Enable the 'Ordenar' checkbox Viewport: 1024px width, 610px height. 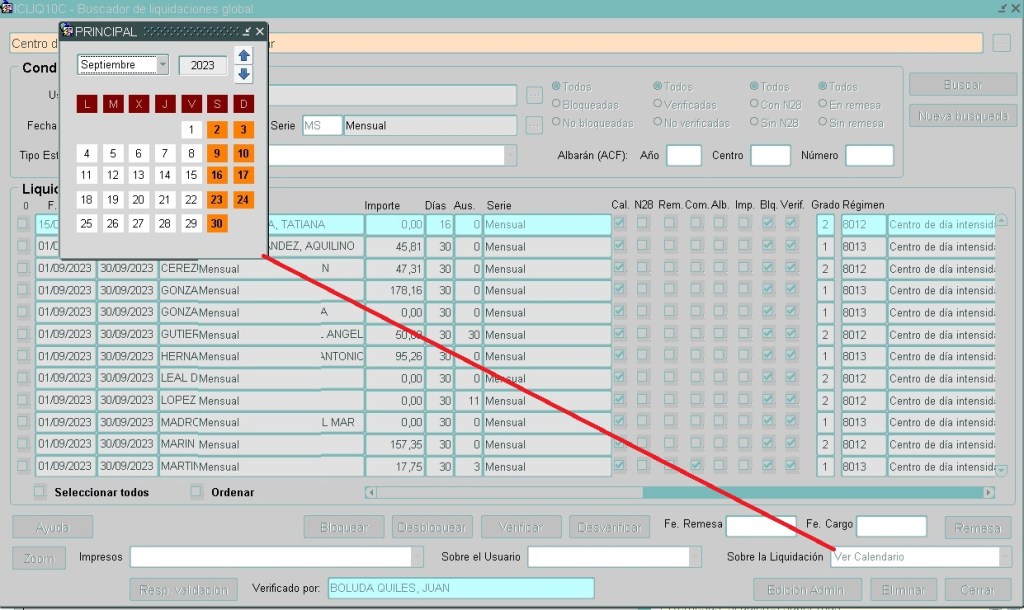coord(196,492)
